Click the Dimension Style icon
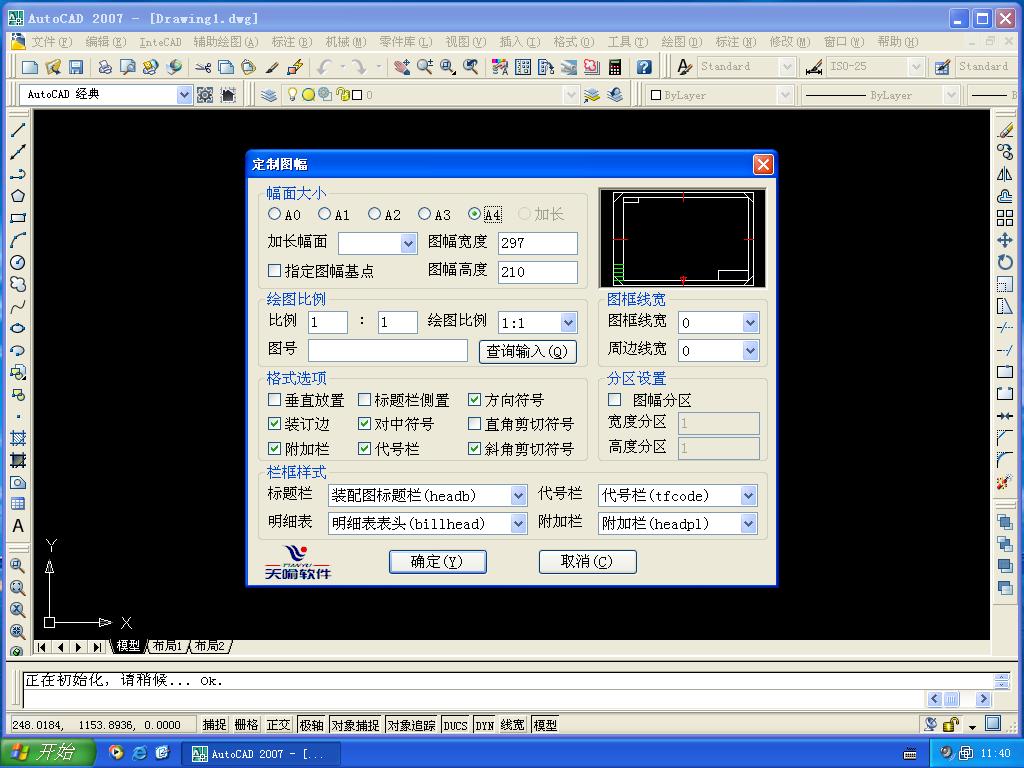Screen dimensions: 1024x768 (x=814, y=67)
